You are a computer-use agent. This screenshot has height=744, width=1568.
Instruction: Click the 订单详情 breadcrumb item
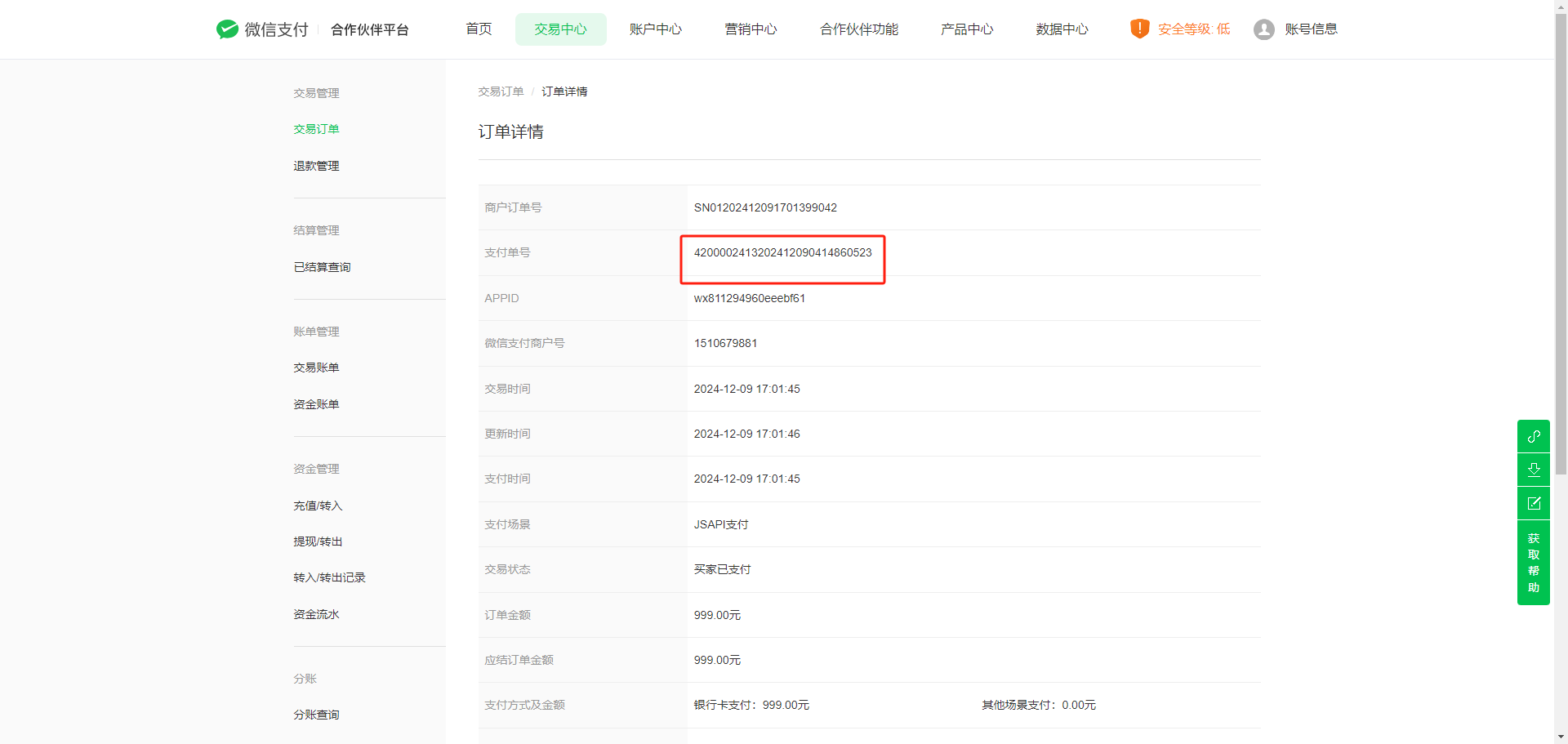click(x=564, y=91)
